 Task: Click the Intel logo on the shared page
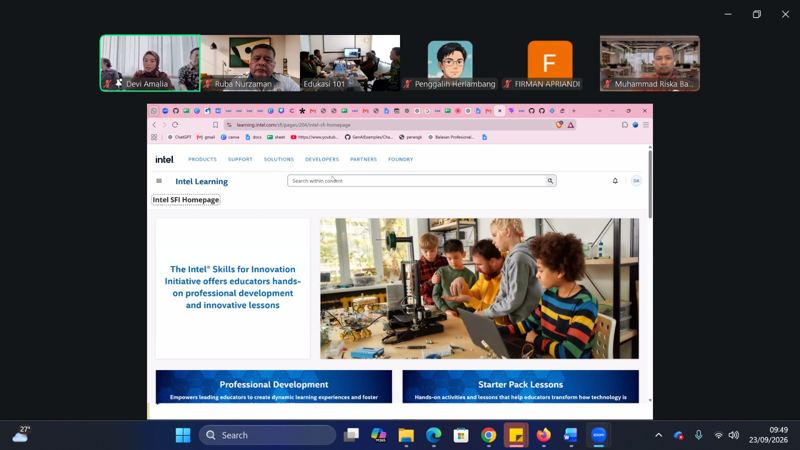coord(164,159)
